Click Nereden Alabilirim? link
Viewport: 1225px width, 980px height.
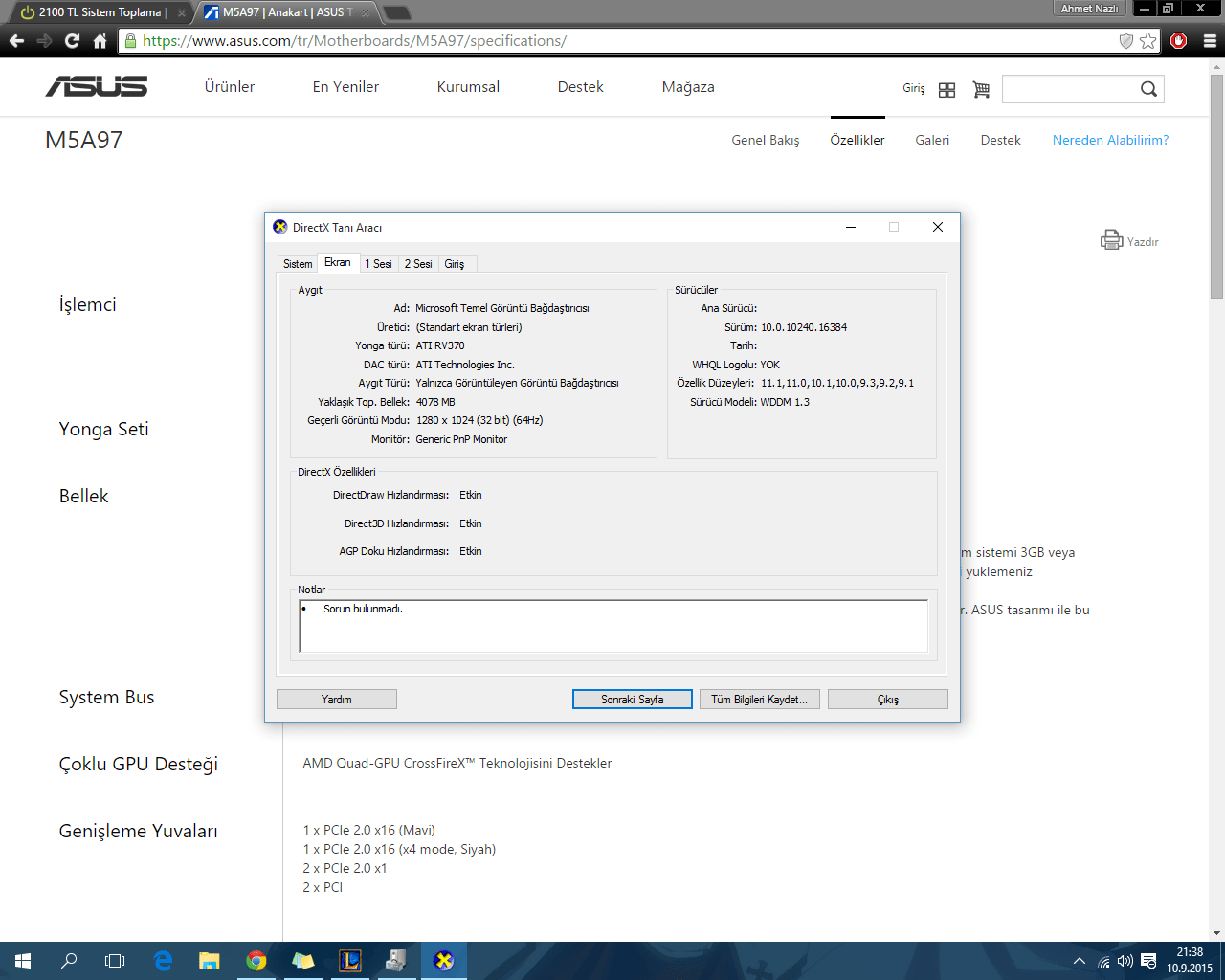click(x=1111, y=140)
